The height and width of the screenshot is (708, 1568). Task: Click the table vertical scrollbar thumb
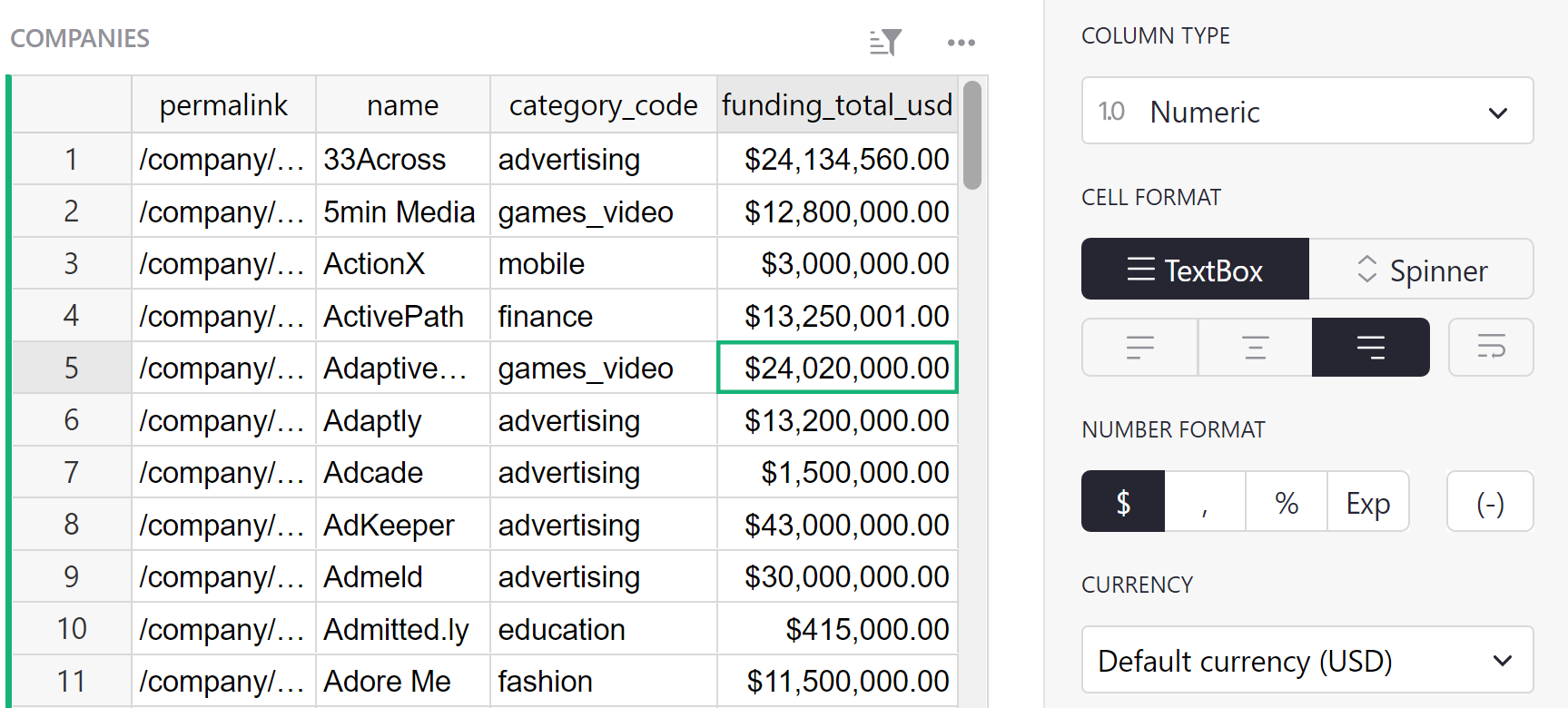pos(972,135)
